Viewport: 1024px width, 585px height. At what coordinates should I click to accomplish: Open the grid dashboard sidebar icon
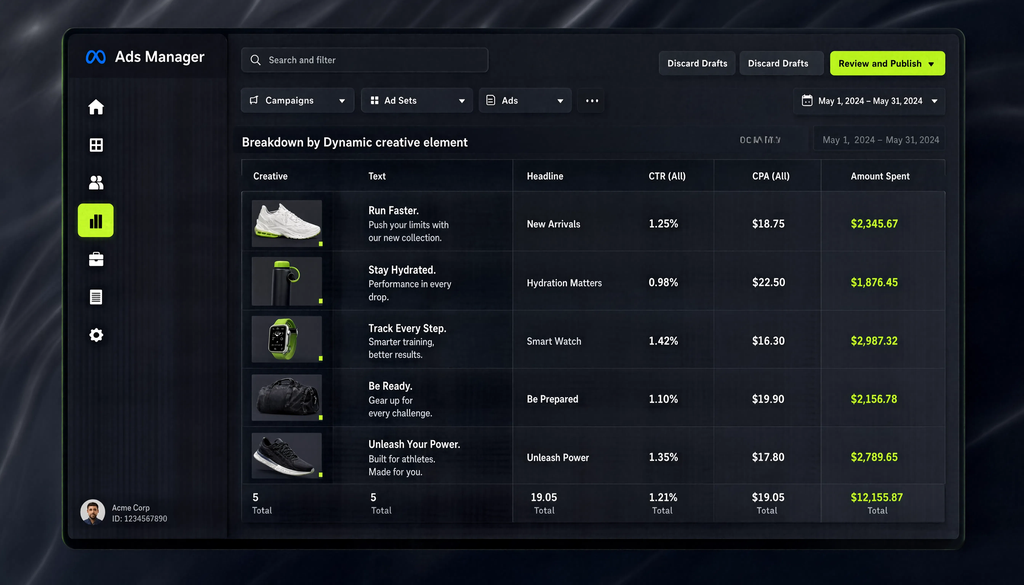pos(96,145)
